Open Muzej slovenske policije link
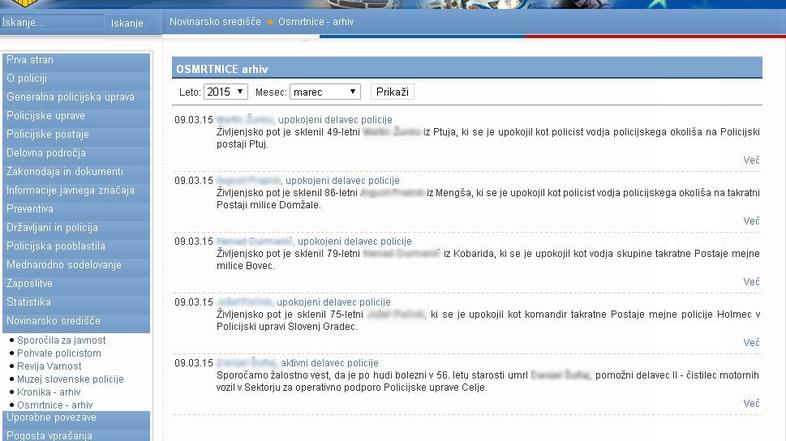 [70, 380]
